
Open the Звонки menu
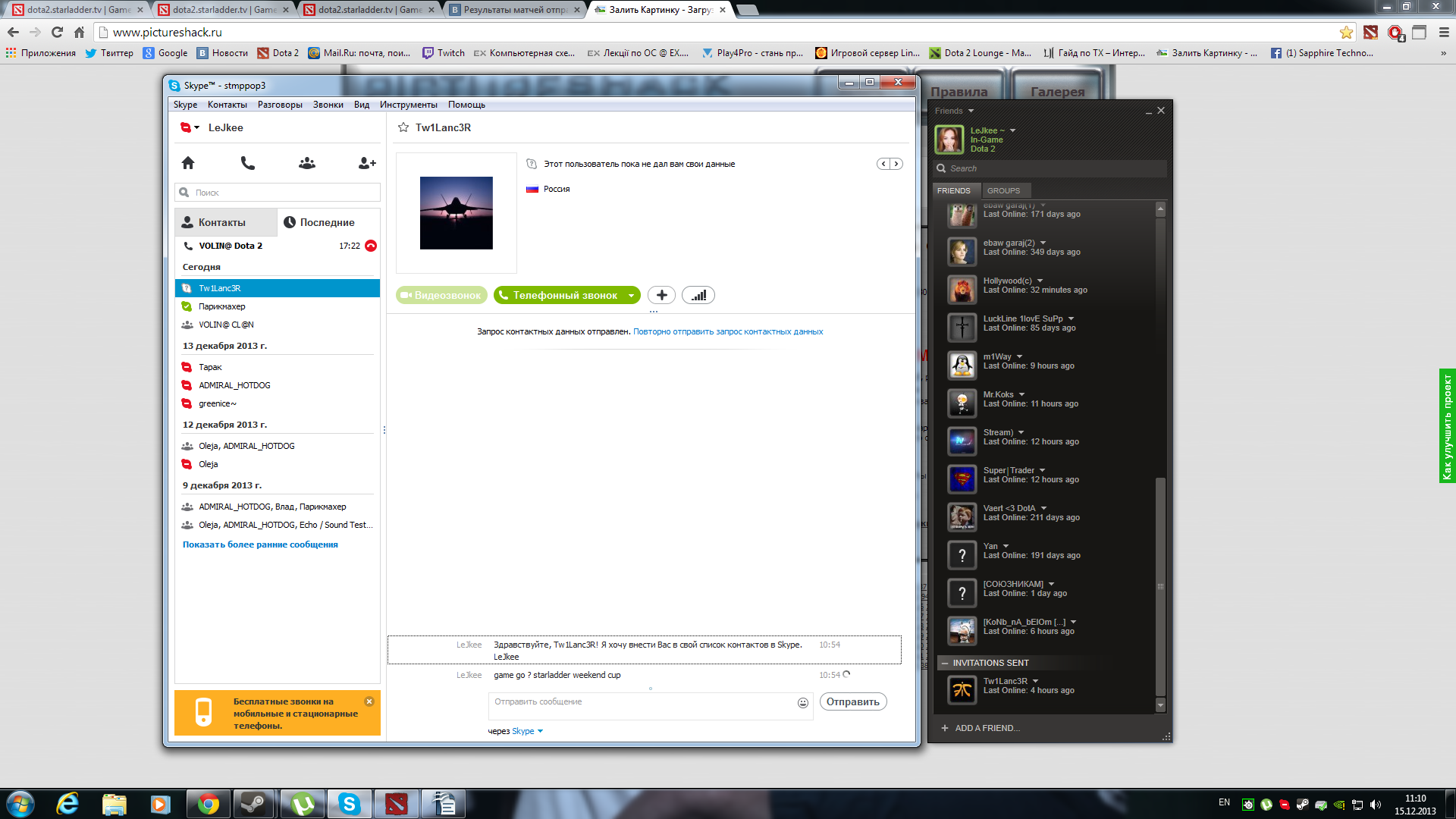coord(328,105)
